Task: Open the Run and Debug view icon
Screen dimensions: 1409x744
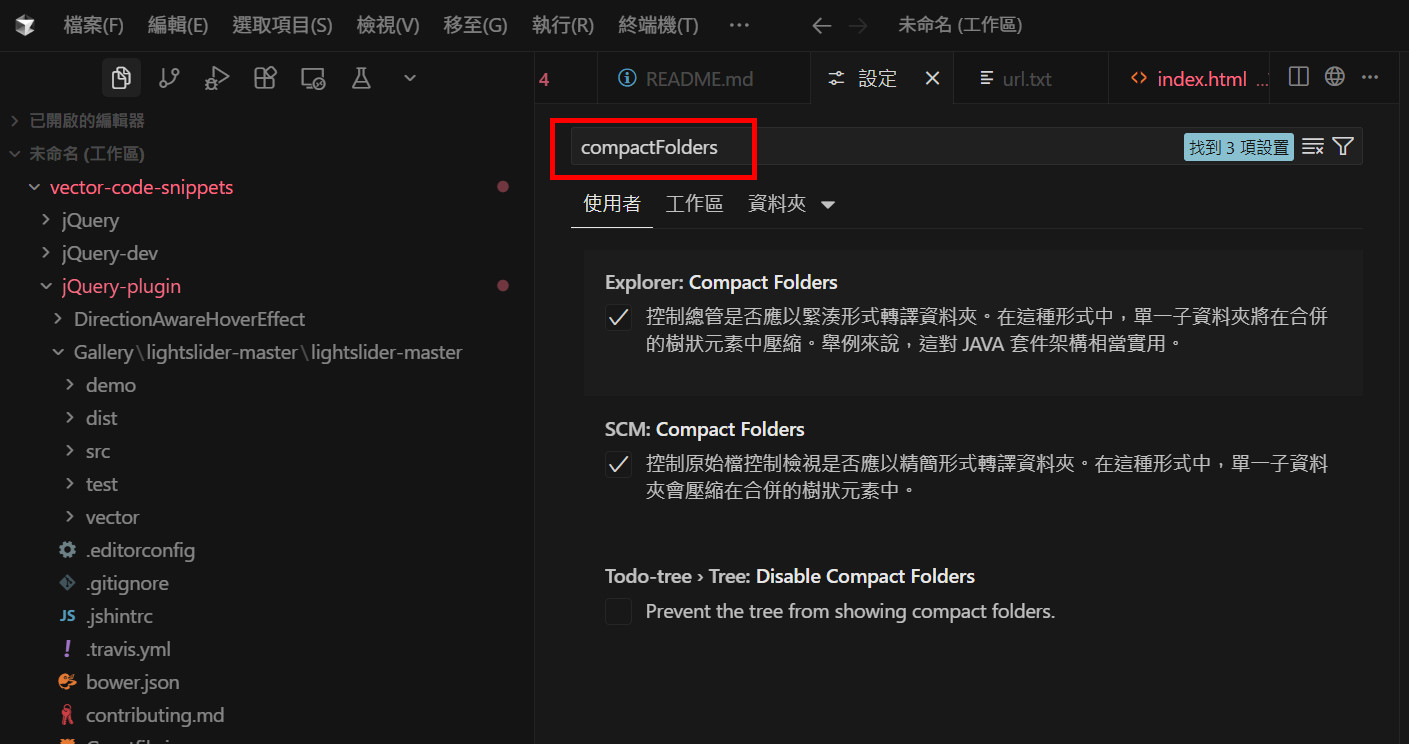Action: (217, 78)
